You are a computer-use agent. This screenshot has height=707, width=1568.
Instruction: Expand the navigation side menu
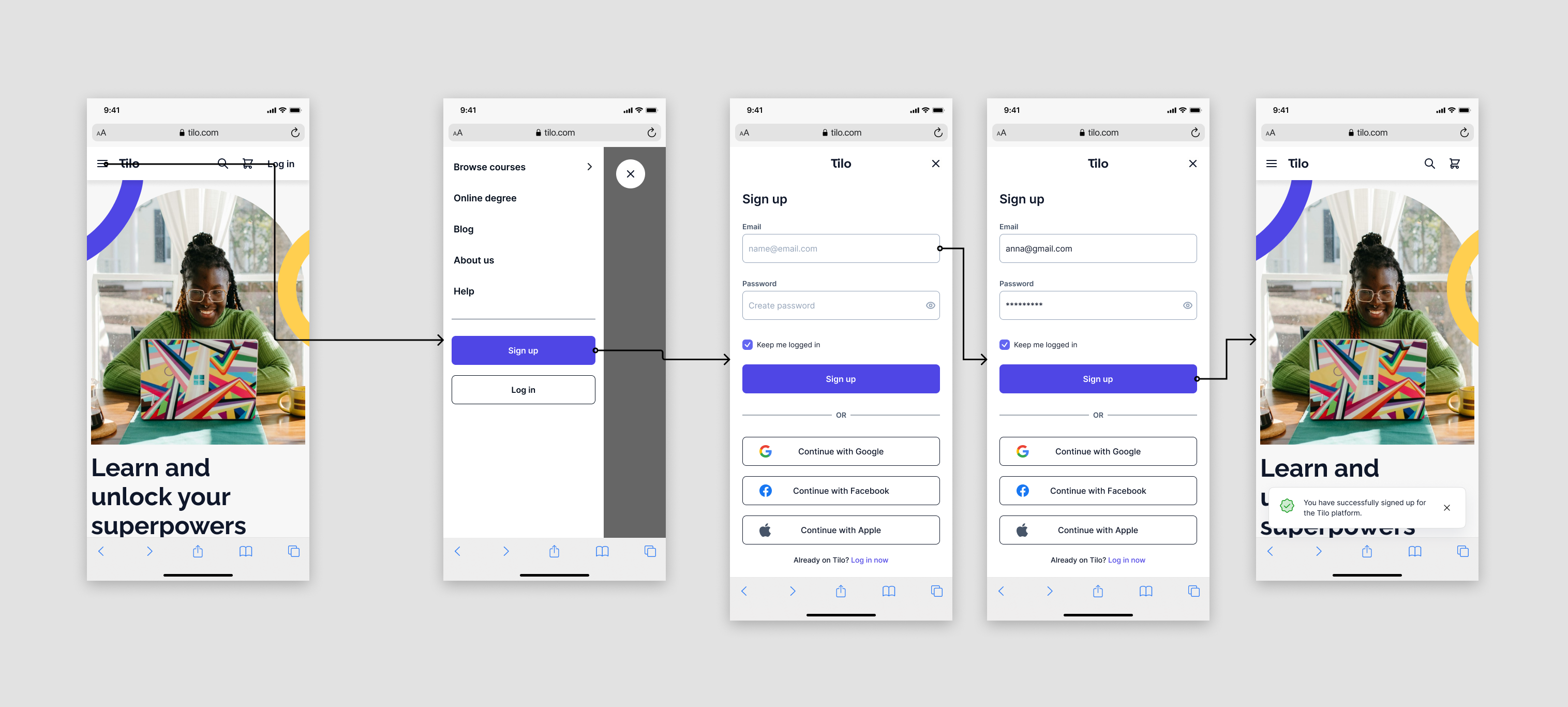(x=102, y=162)
